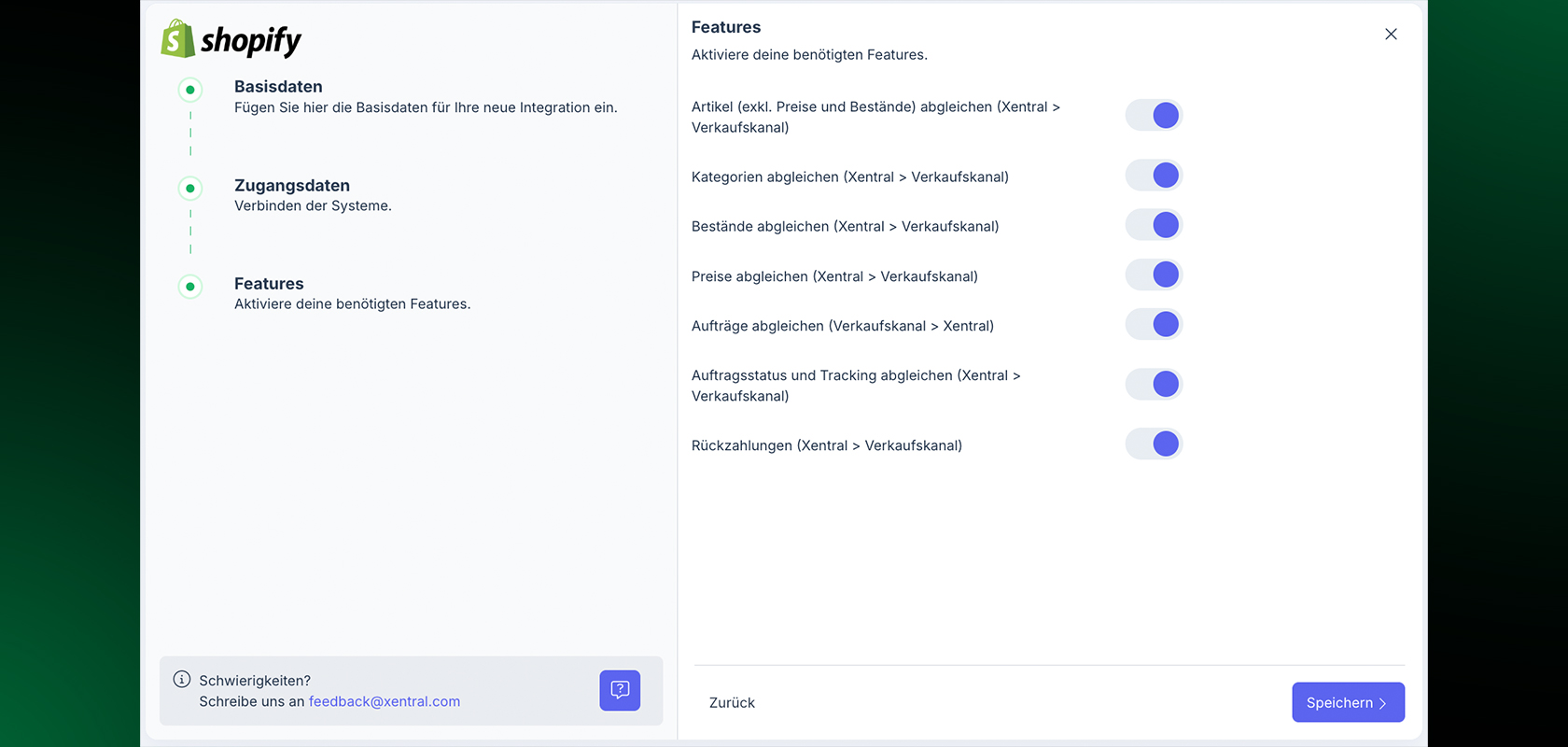This screenshot has width=1568, height=747.
Task: Toggle Aufträge abgleichen switch
Action: [1154, 324]
